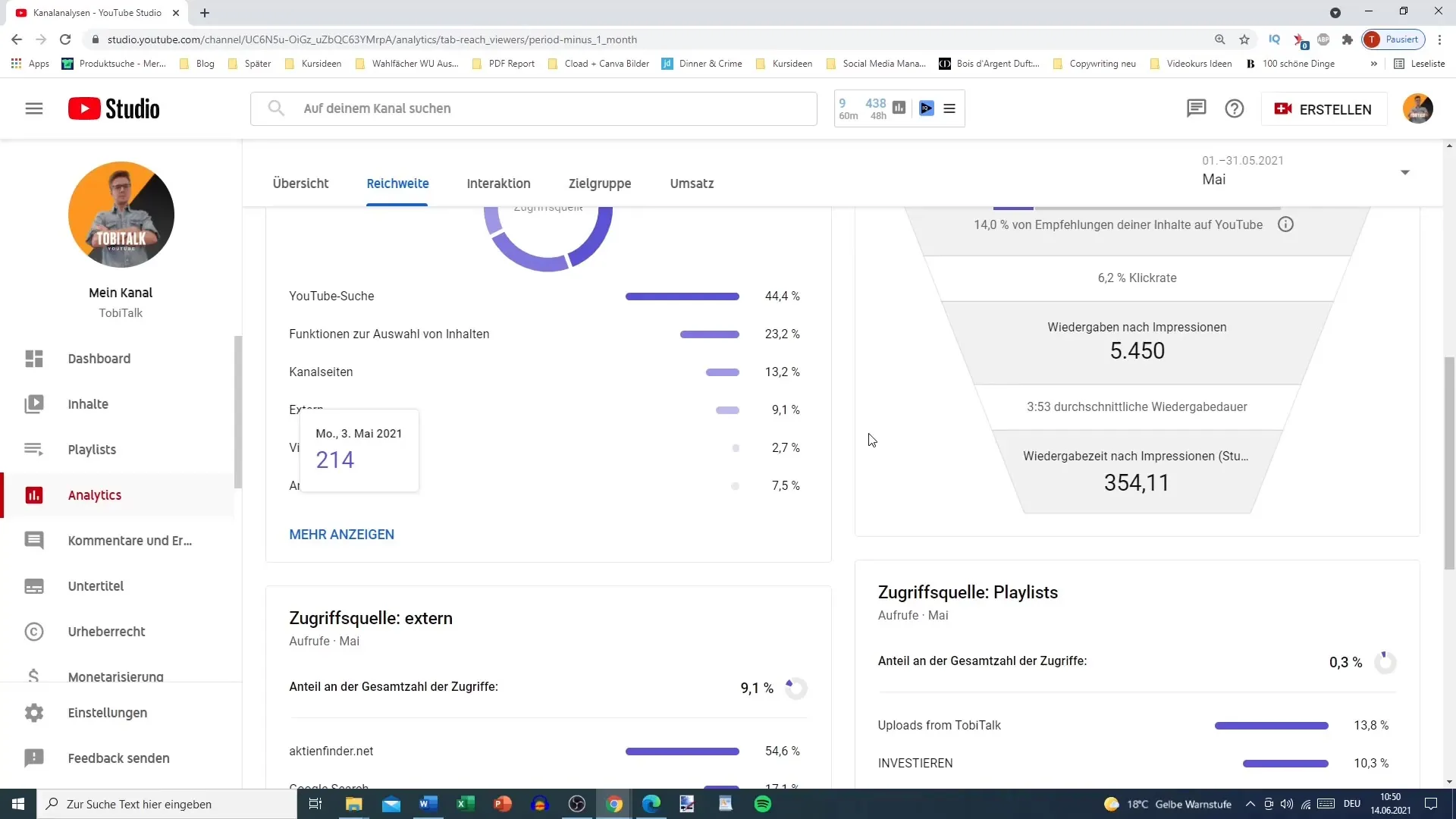Select the Reichweite tab

(x=398, y=183)
